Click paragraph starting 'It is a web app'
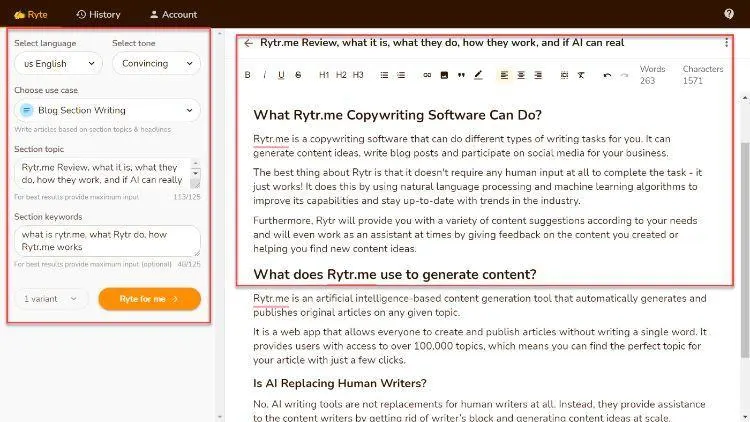Image resolution: width=750 pixels, height=422 pixels. tap(480, 346)
